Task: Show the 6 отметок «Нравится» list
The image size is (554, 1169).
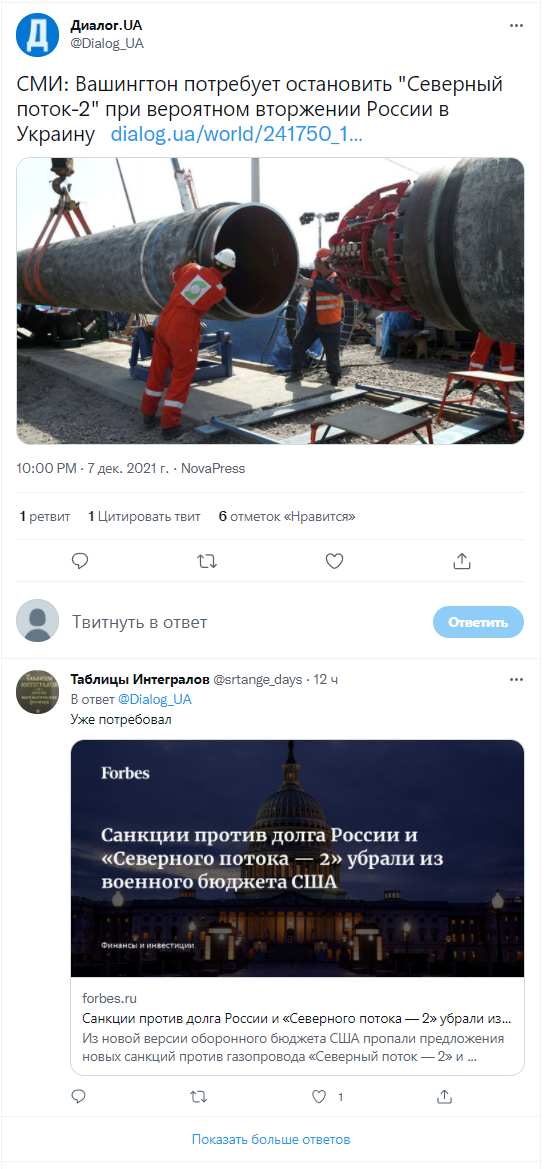Action: 287,516
